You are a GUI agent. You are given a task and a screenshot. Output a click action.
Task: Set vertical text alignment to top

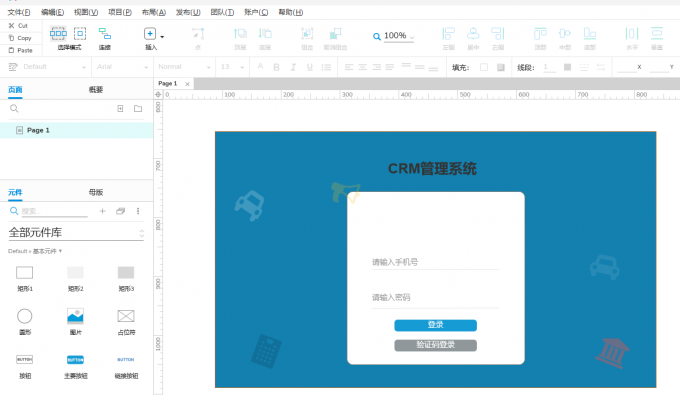(x=406, y=66)
